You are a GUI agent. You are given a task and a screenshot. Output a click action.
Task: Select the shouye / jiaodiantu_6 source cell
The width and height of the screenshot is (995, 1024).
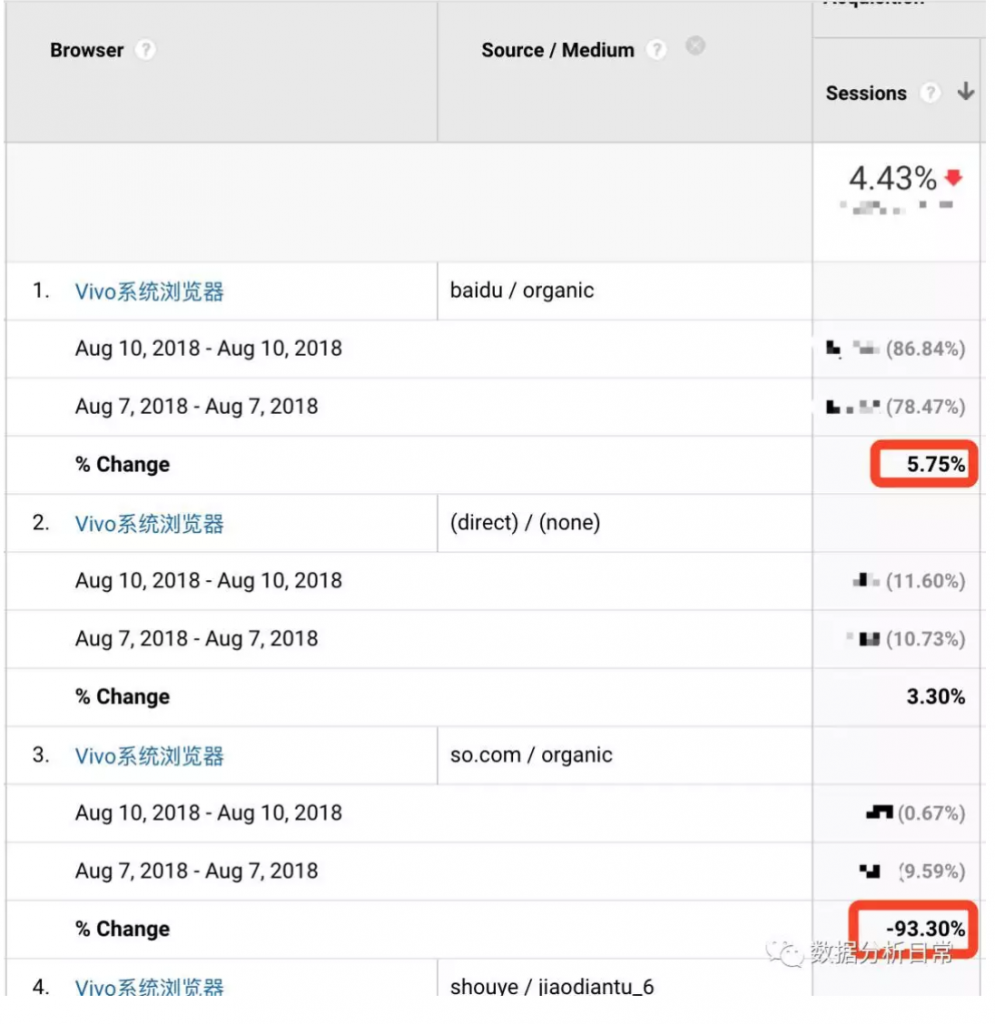[551, 987]
